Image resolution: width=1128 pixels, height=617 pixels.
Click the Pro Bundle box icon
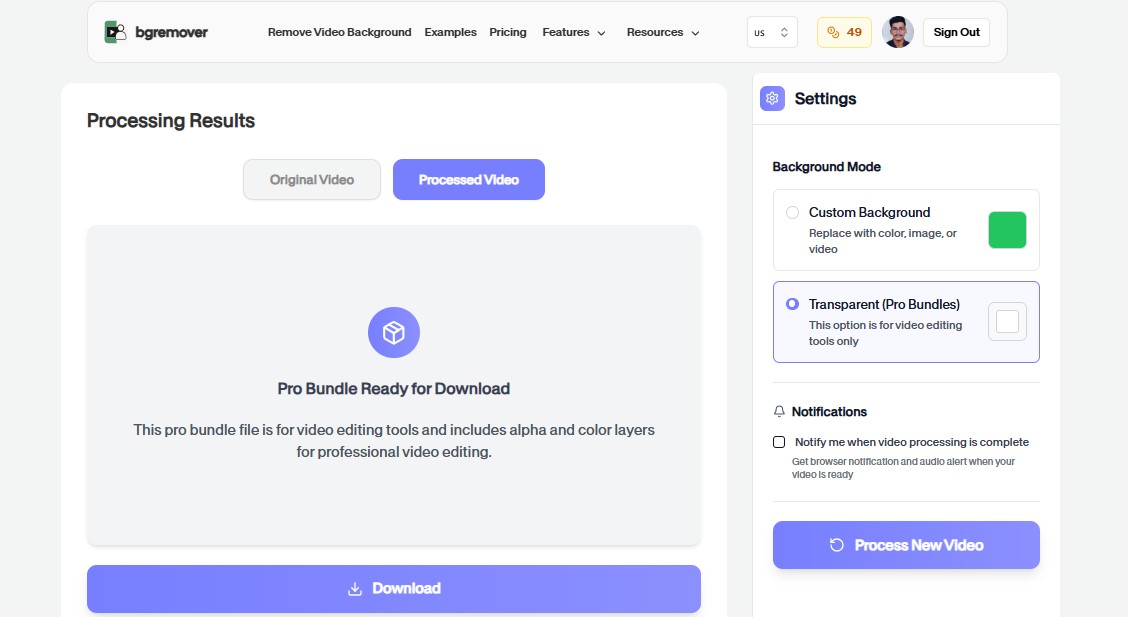[394, 332]
